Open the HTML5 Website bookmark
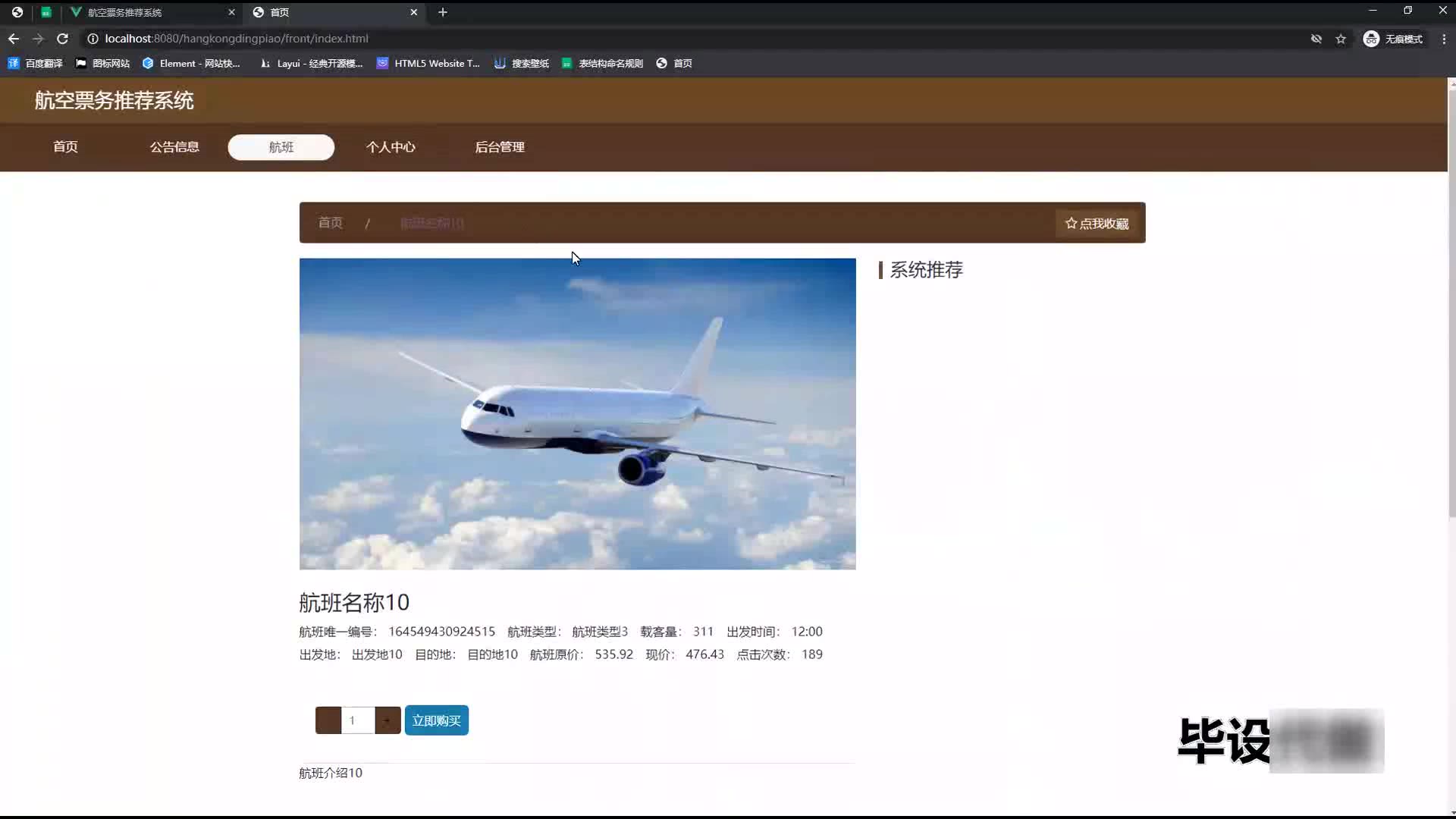Image resolution: width=1456 pixels, height=819 pixels. pos(428,64)
